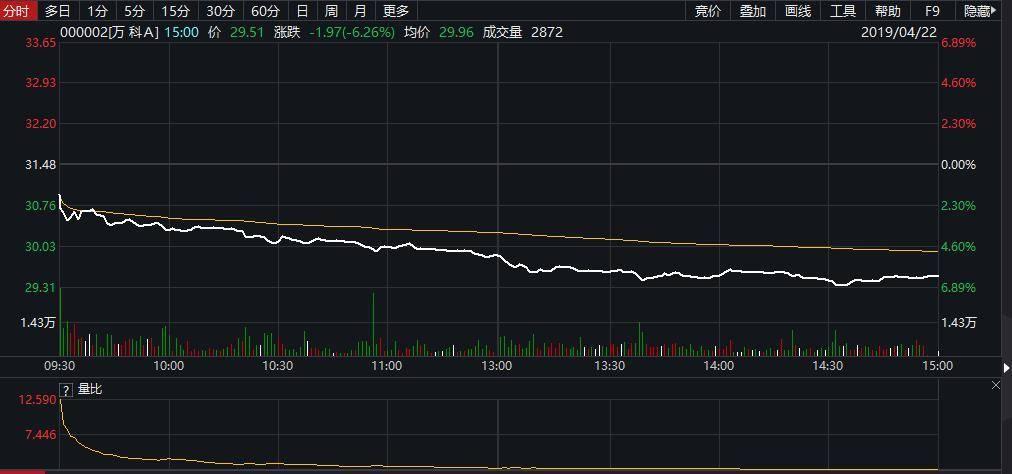Open the 多日 chart tab

pyautogui.click(x=58, y=11)
